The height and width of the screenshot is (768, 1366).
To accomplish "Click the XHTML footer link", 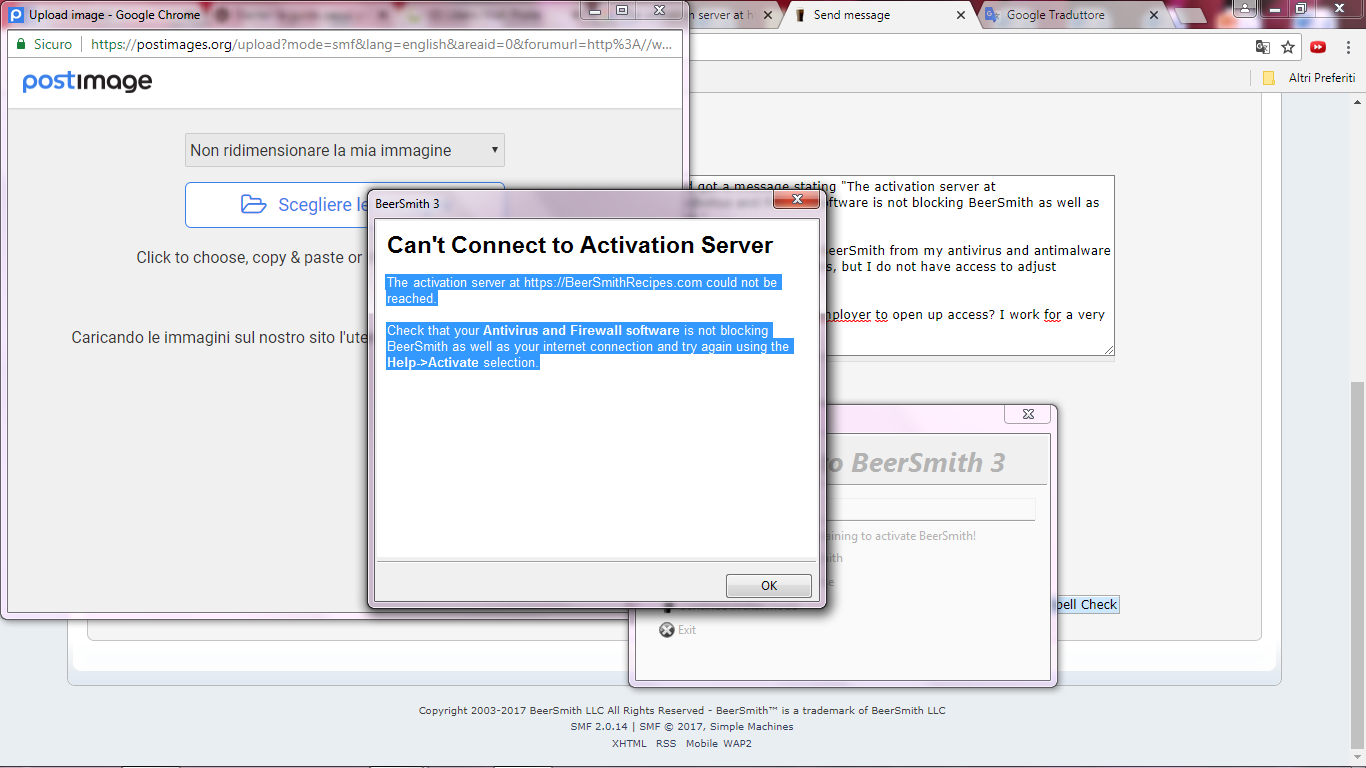I will click(629, 743).
